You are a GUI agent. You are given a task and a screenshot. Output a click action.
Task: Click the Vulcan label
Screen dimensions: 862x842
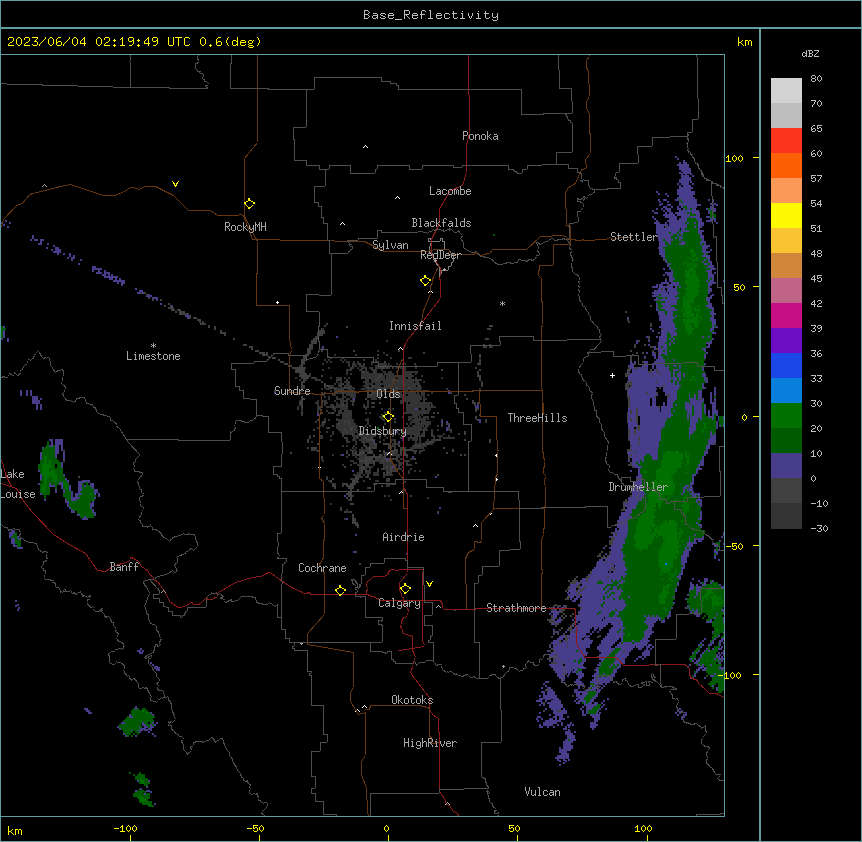pos(543,792)
